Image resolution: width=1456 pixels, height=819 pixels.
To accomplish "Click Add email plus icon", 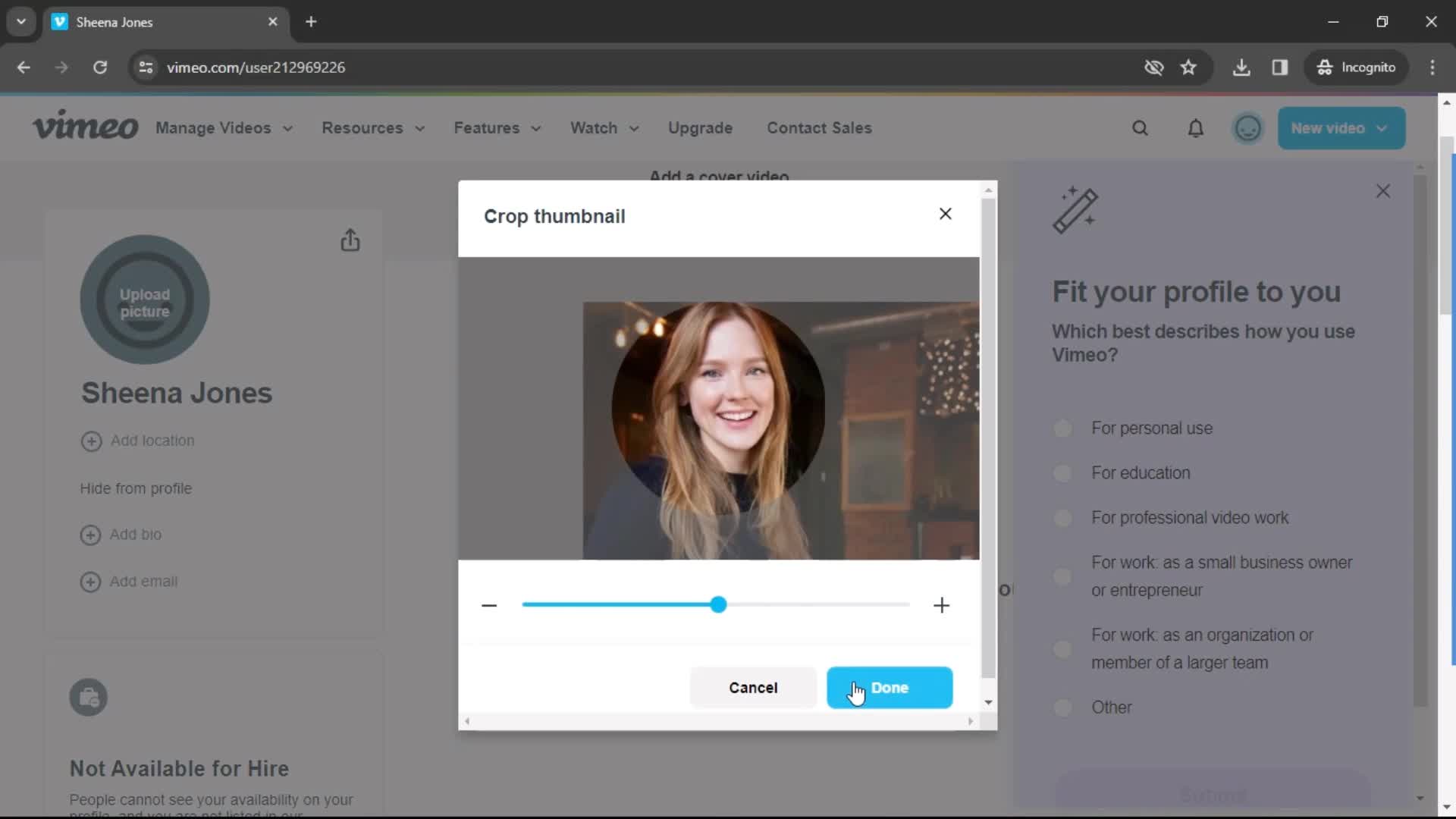I will pyautogui.click(x=90, y=582).
